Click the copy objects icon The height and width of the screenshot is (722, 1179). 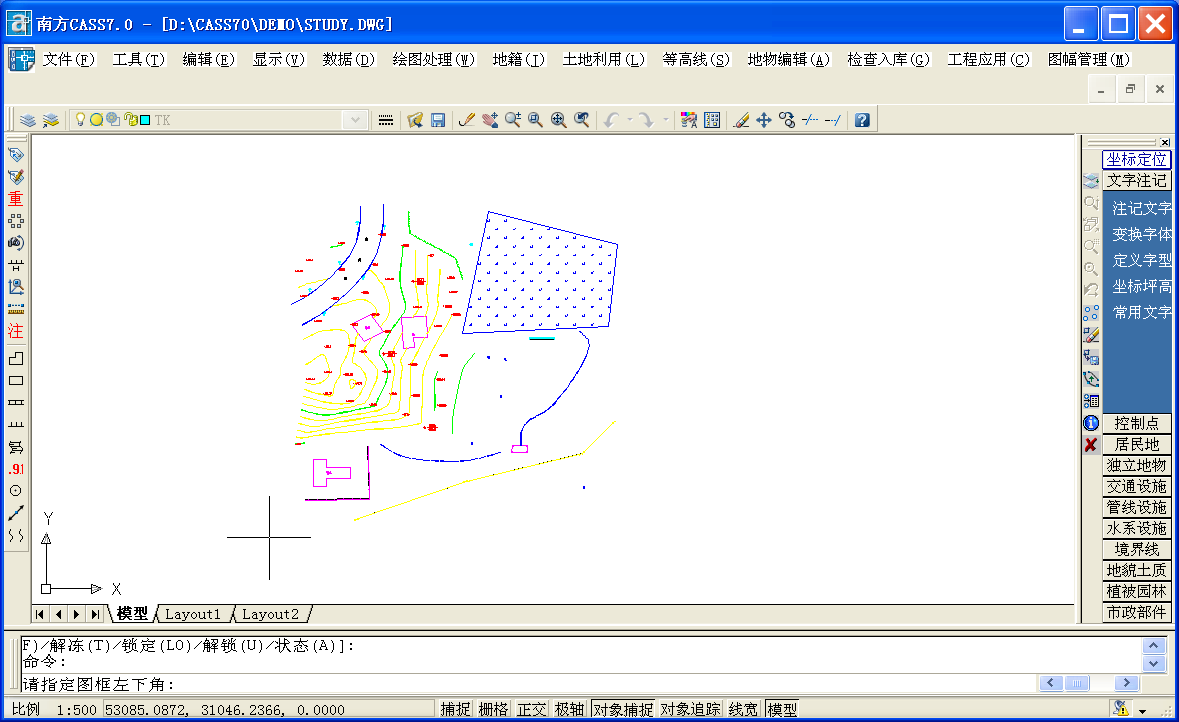(787, 120)
